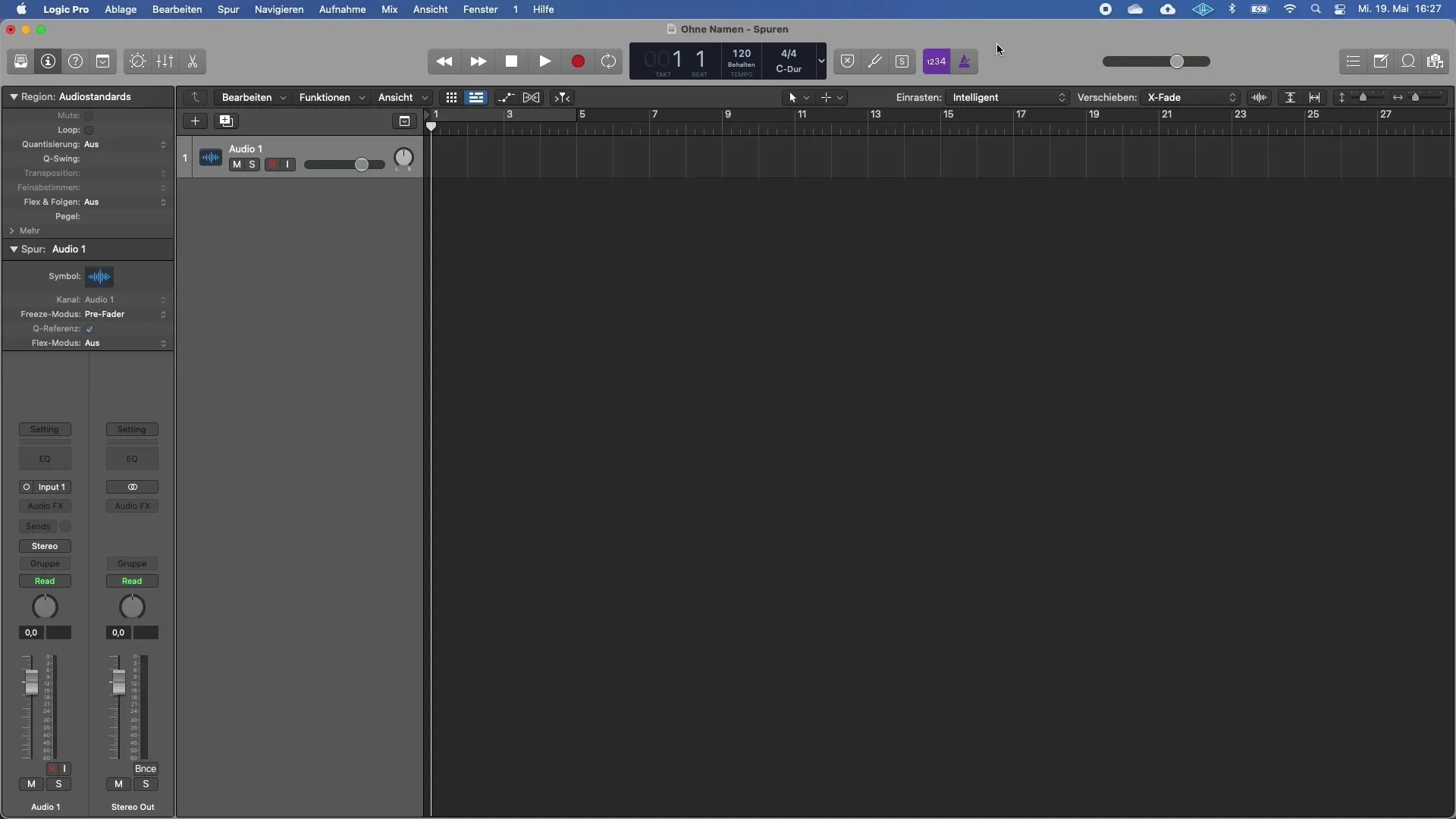Open Funktionen dropdown in tracks area
This screenshot has height=819, width=1456.
click(332, 97)
